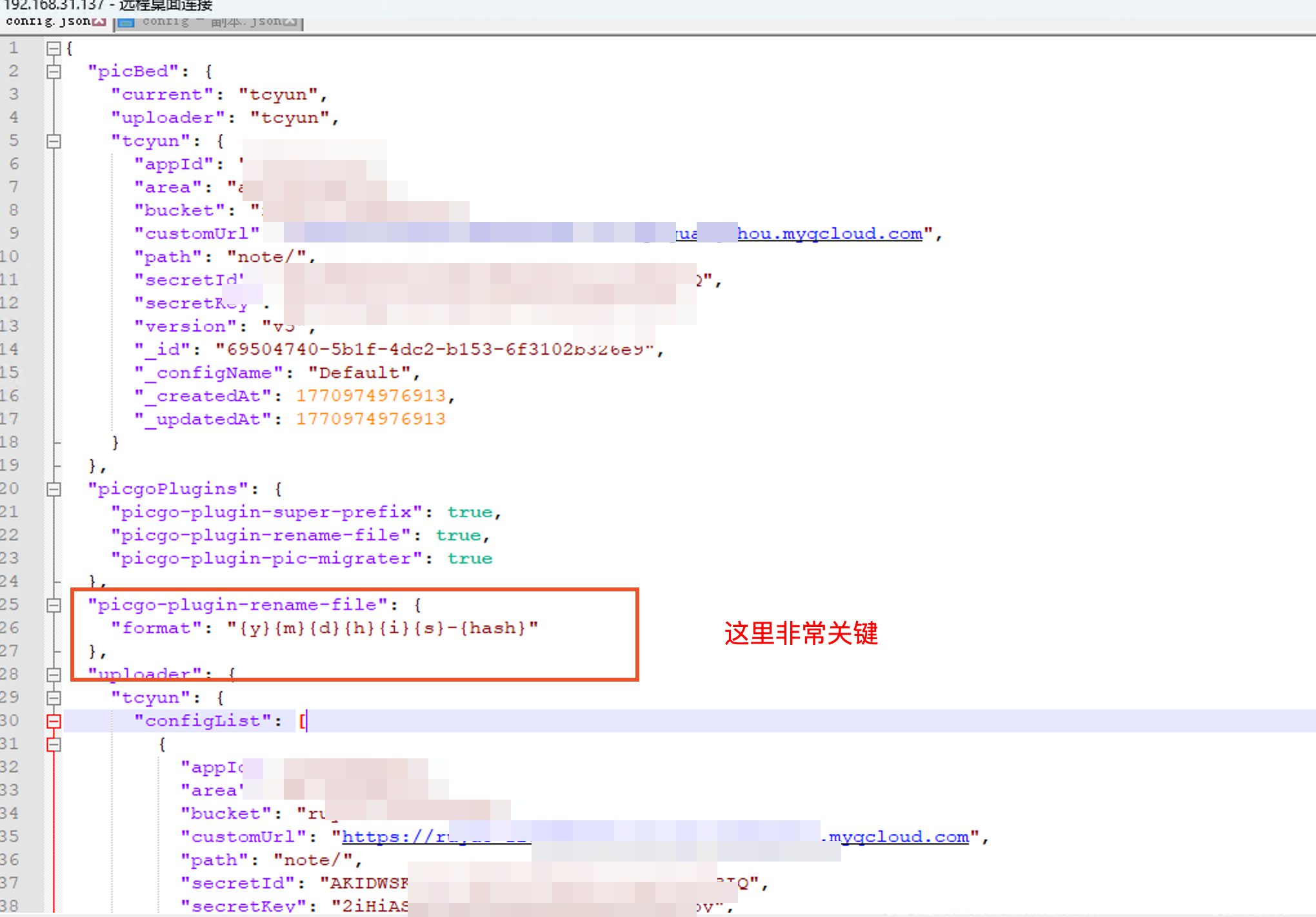Collapse the "uploader" block fold marker on line 28
Viewport: 1316px width, 917px height.
(54, 675)
